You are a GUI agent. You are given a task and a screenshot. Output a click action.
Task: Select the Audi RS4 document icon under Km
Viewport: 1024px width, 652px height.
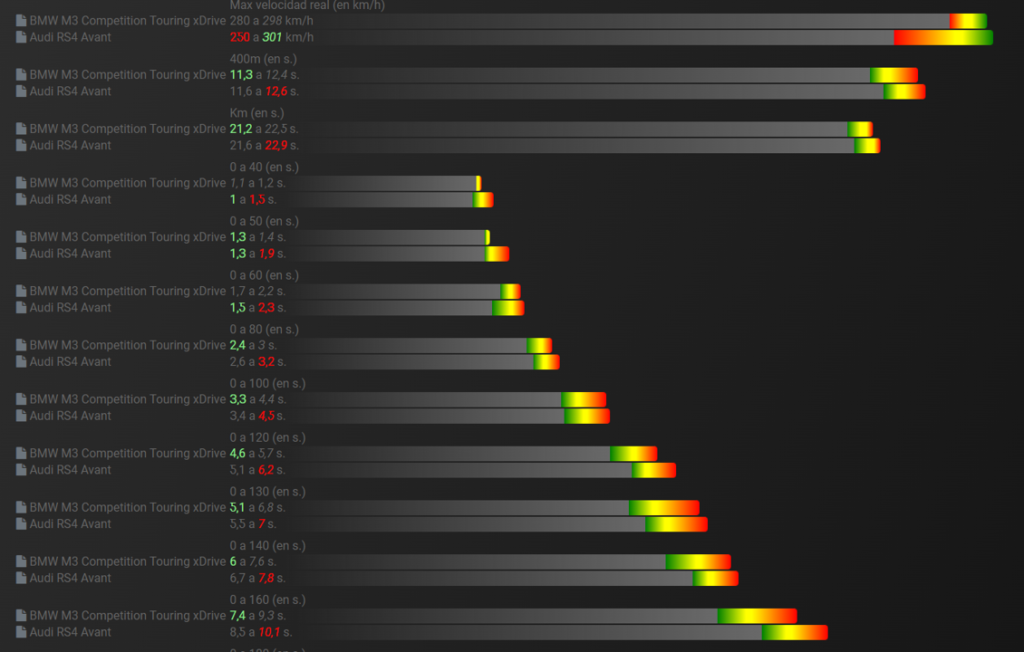tap(21, 145)
